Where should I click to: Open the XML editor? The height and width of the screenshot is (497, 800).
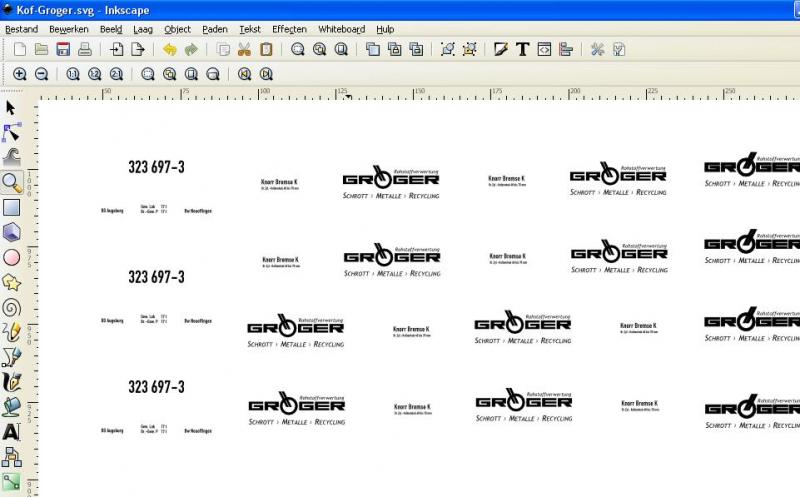(544, 49)
